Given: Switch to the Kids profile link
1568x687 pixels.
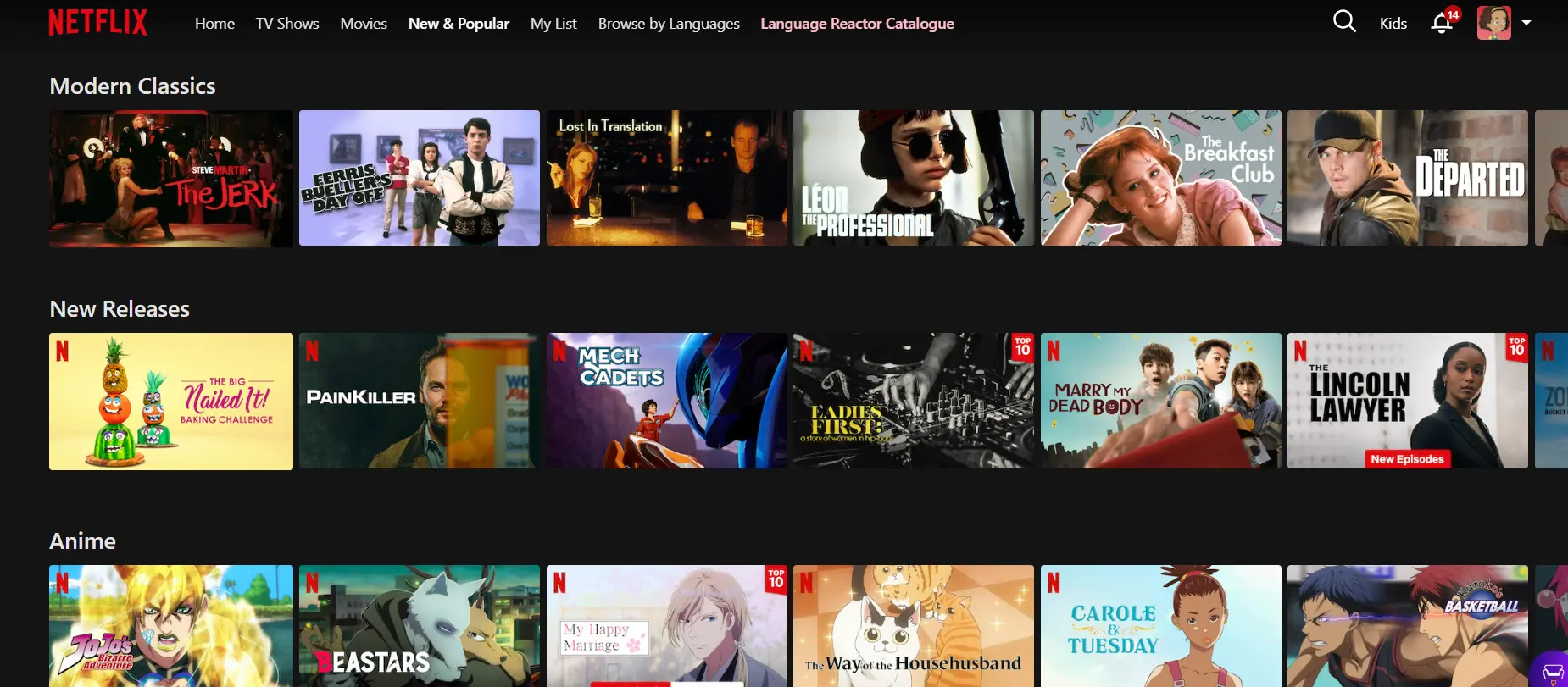Looking at the screenshot, I should point(1393,24).
